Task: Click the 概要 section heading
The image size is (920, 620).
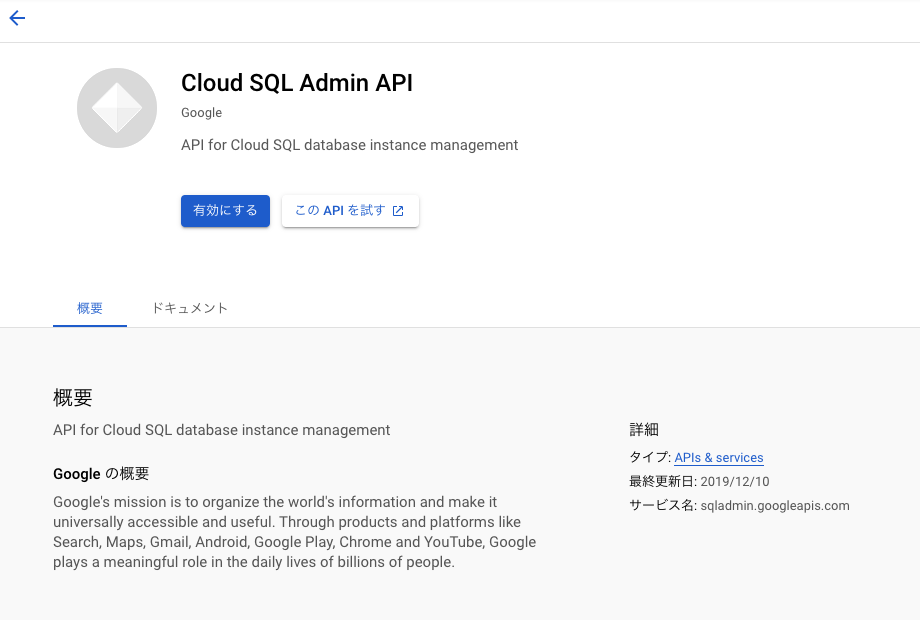Action: click(x=73, y=397)
